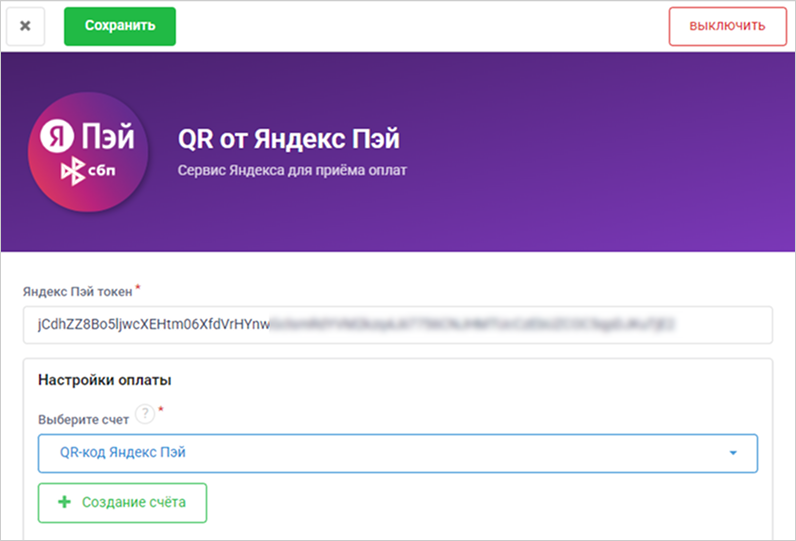Screen dimensions: 796x541
Task: Click the Настройки оплаты section heading
Action: pyautogui.click(x=104, y=380)
